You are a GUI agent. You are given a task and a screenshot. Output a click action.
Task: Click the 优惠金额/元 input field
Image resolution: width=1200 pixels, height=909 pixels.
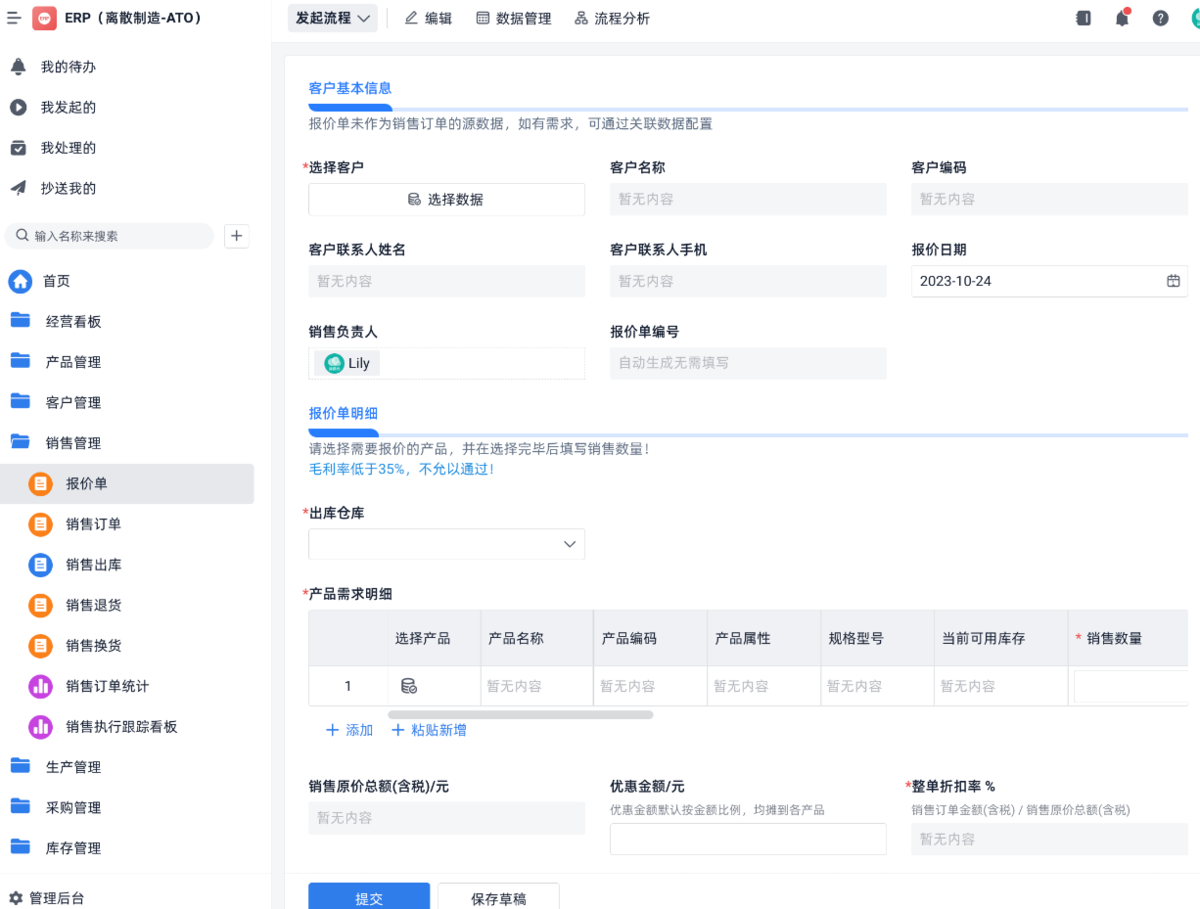coord(748,839)
